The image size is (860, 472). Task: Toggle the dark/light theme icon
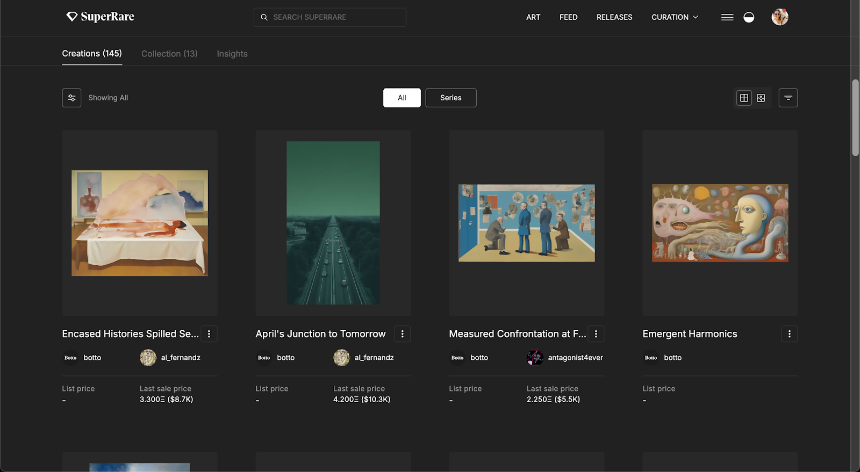click(x=749, y=17)
